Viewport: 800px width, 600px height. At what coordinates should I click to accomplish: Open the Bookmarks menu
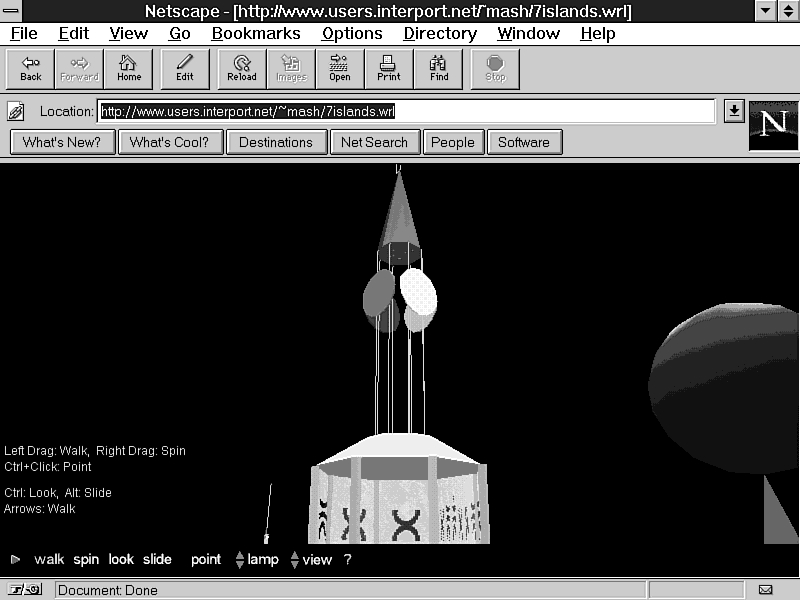[256, 33]
